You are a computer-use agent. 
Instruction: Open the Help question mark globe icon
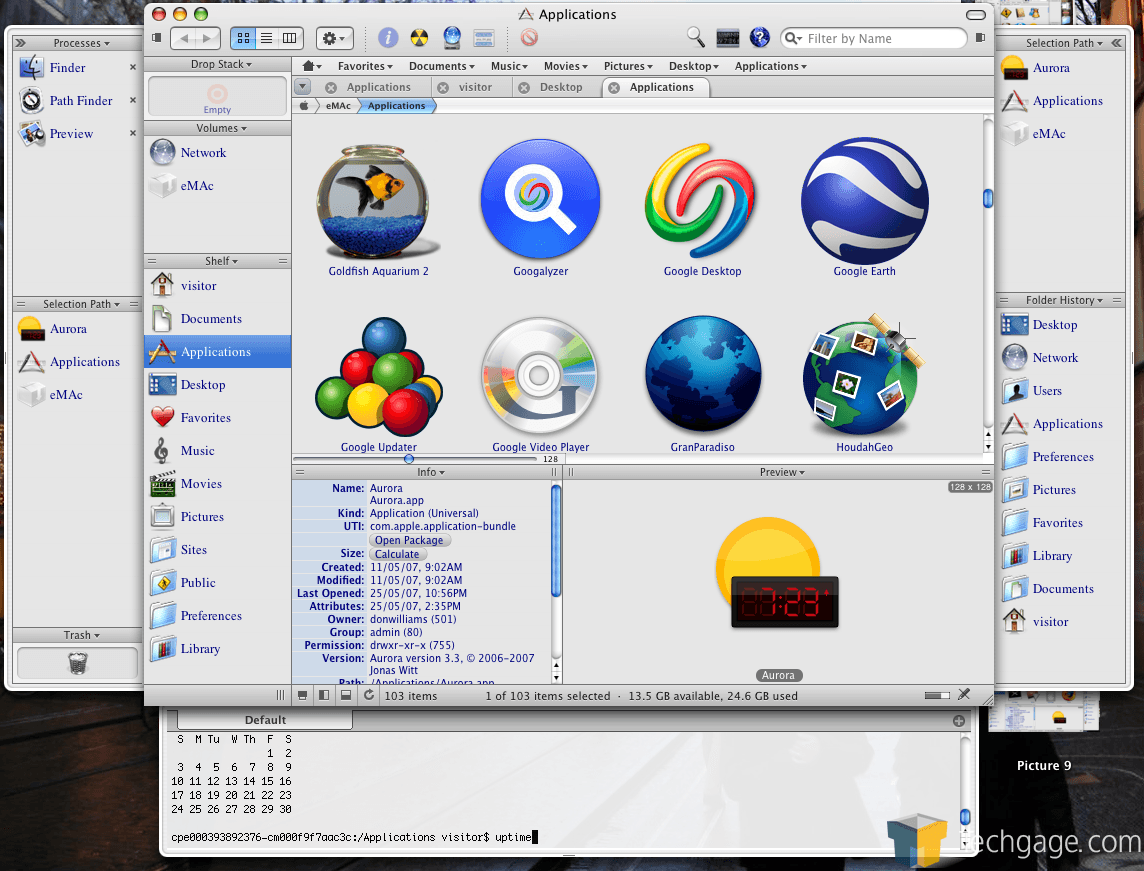coord(760,37)
